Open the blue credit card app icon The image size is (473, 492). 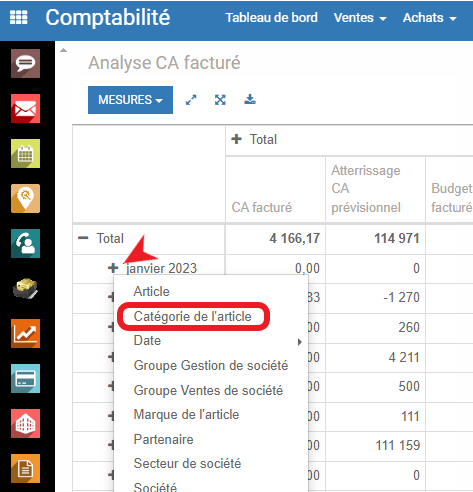pyautogui.click(x=25, y=378)
